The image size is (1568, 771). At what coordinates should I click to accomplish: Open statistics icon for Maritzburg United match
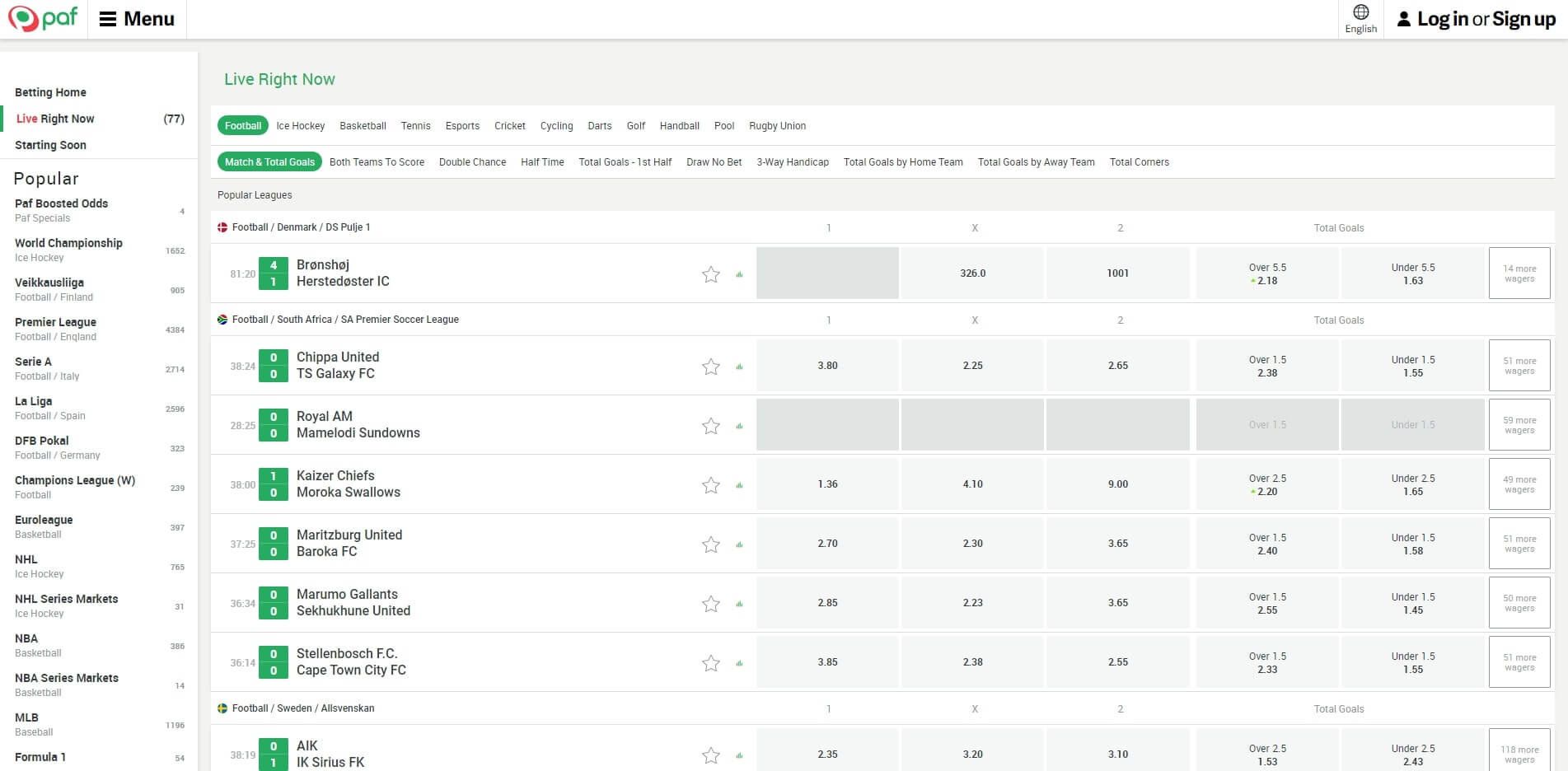pos(739,544)
